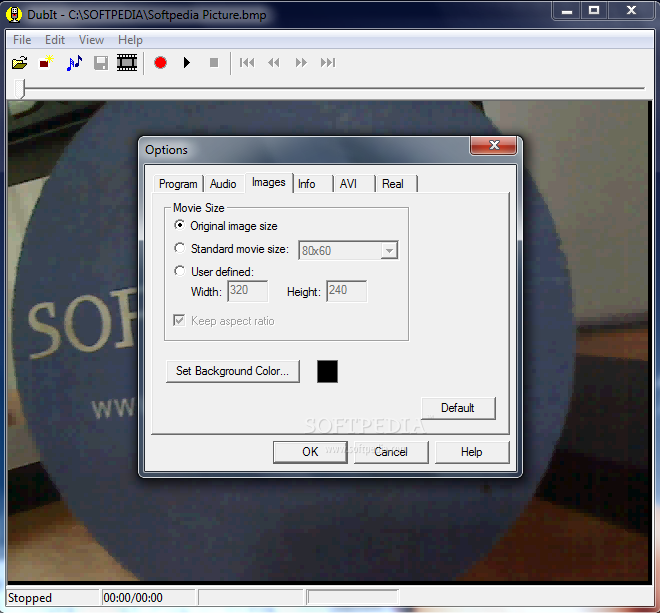Expand the 80x60 movie size dropdown
The width and height of the screenshot is (660, 613).
389,251
